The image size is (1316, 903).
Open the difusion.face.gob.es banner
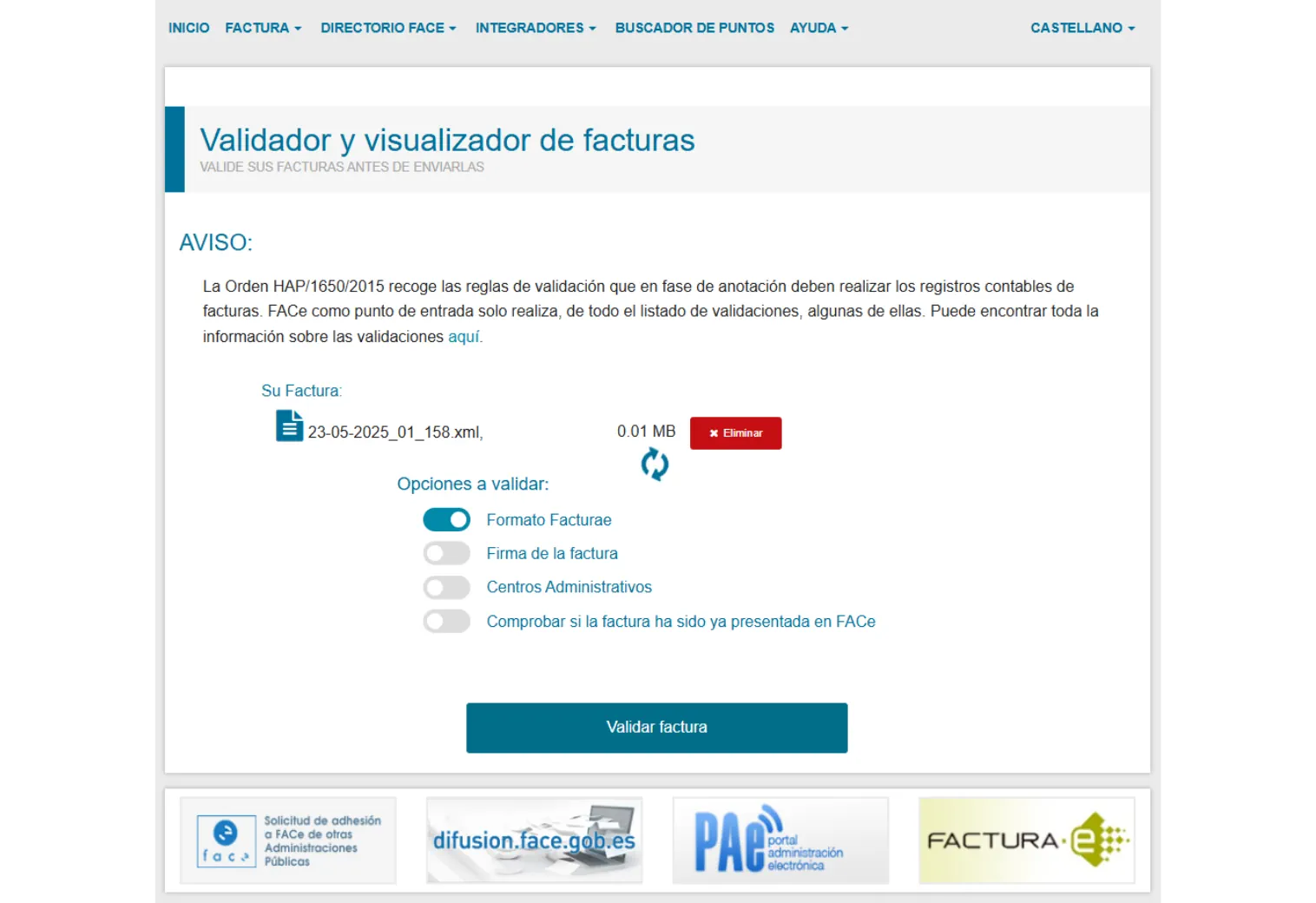click(534, 840)
